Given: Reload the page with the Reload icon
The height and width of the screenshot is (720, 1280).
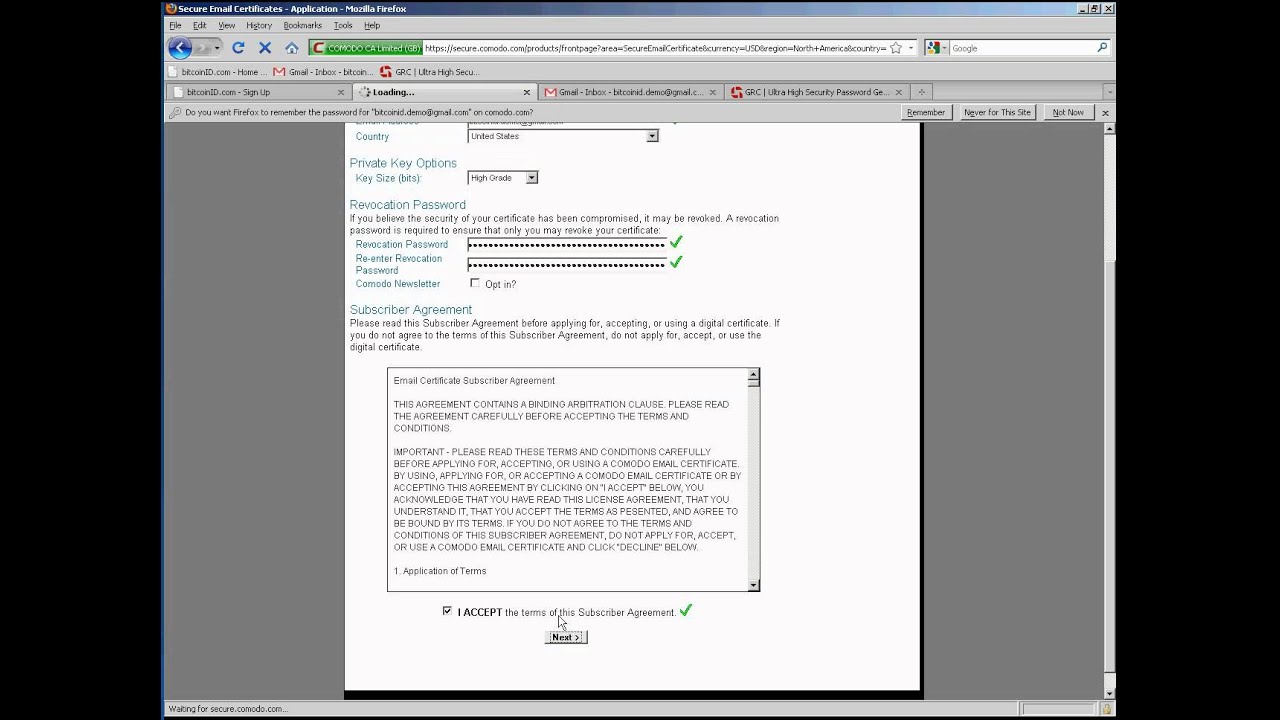Looking at the screenshot, I should point(238,48).
